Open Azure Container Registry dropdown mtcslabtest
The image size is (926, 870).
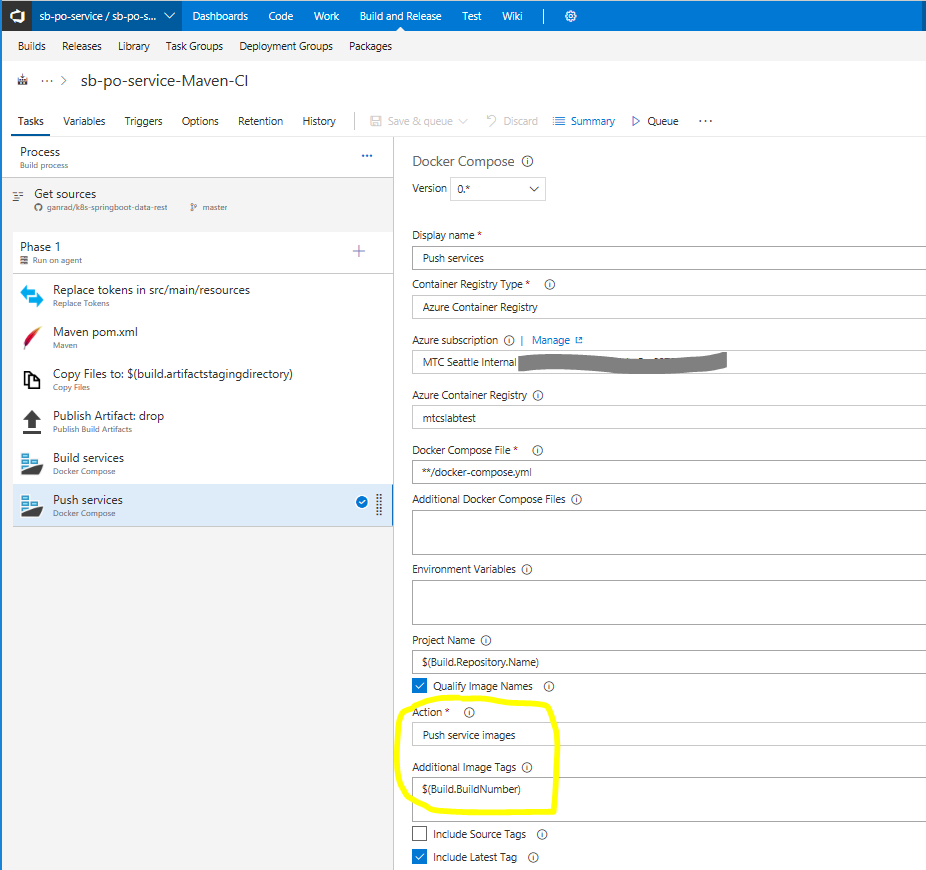[669, 418]
